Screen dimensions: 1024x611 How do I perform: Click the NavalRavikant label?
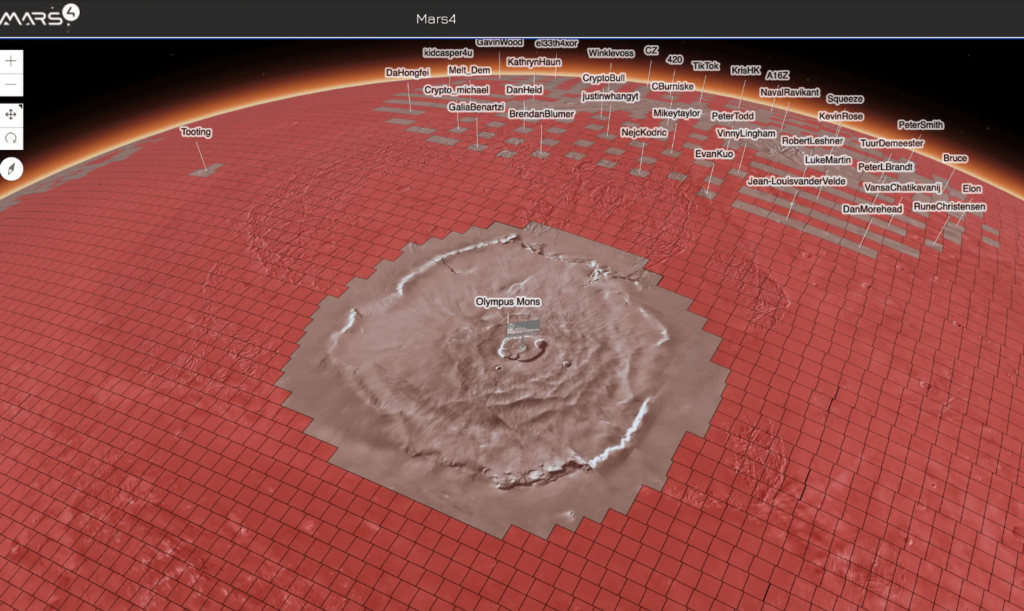(x=789, y=92)
